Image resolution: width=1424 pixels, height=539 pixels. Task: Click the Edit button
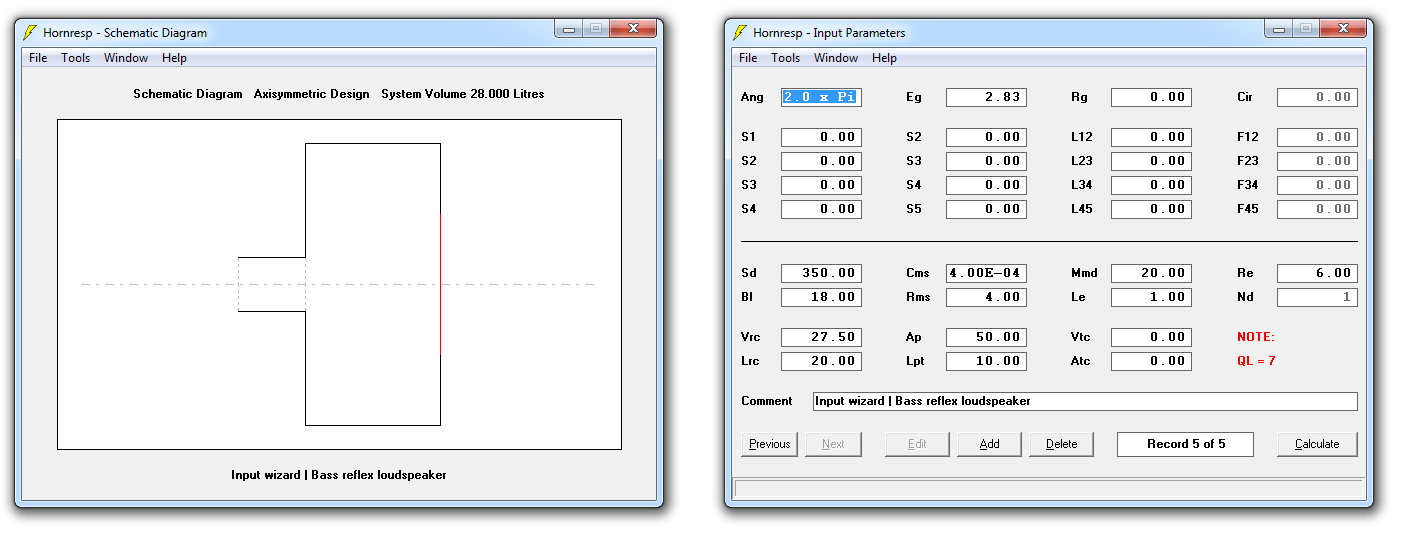tap(917, 444)
